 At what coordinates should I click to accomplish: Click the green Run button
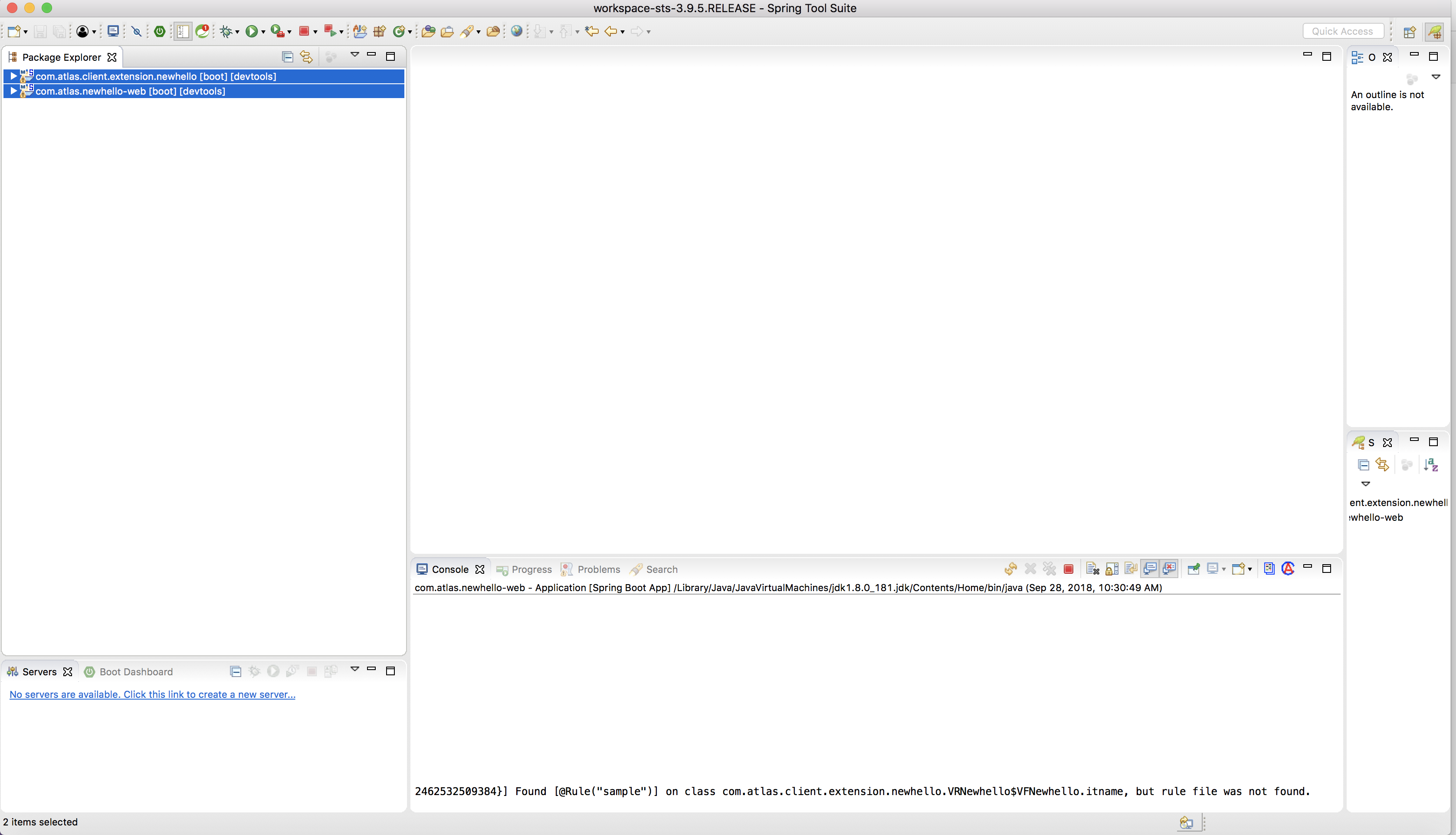[x=251, y=32]
